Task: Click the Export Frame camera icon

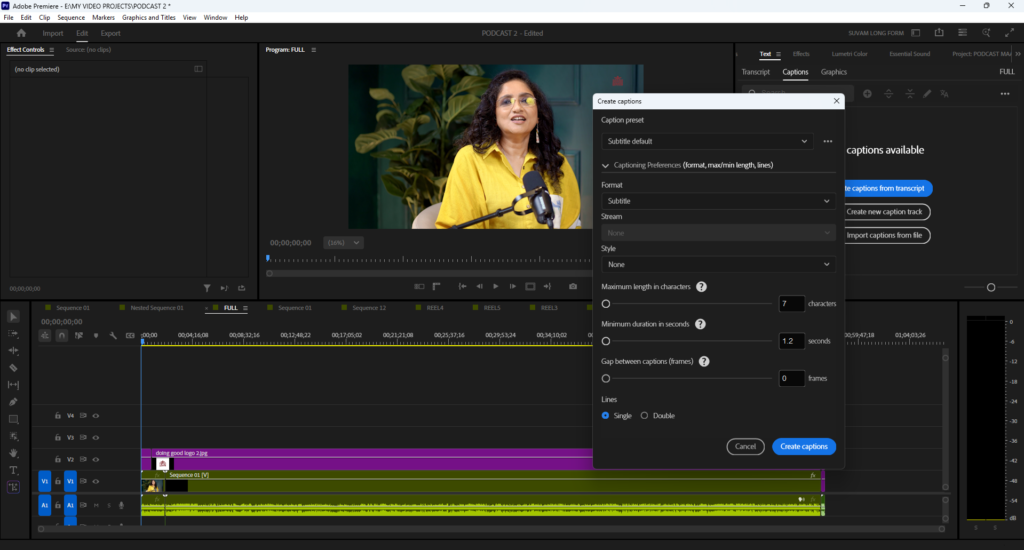Action: click(x=573, y=286)
